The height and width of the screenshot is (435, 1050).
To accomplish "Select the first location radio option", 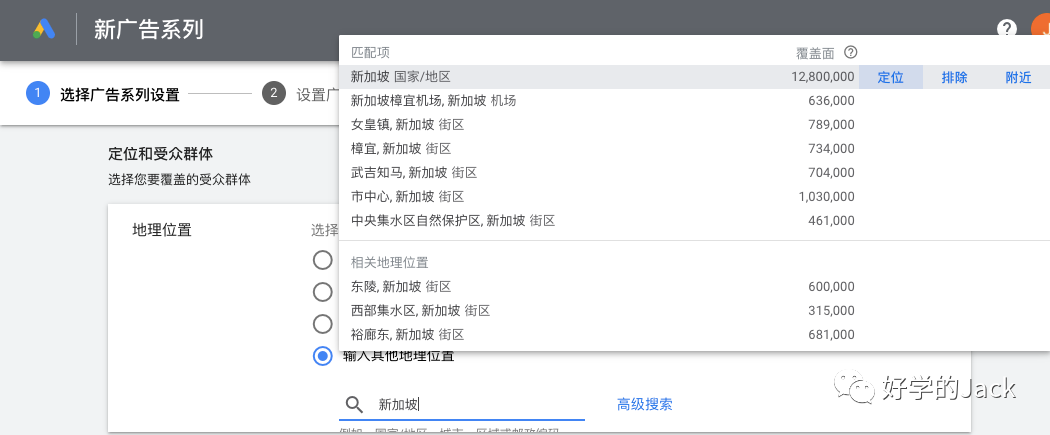I will pos(323,260).
